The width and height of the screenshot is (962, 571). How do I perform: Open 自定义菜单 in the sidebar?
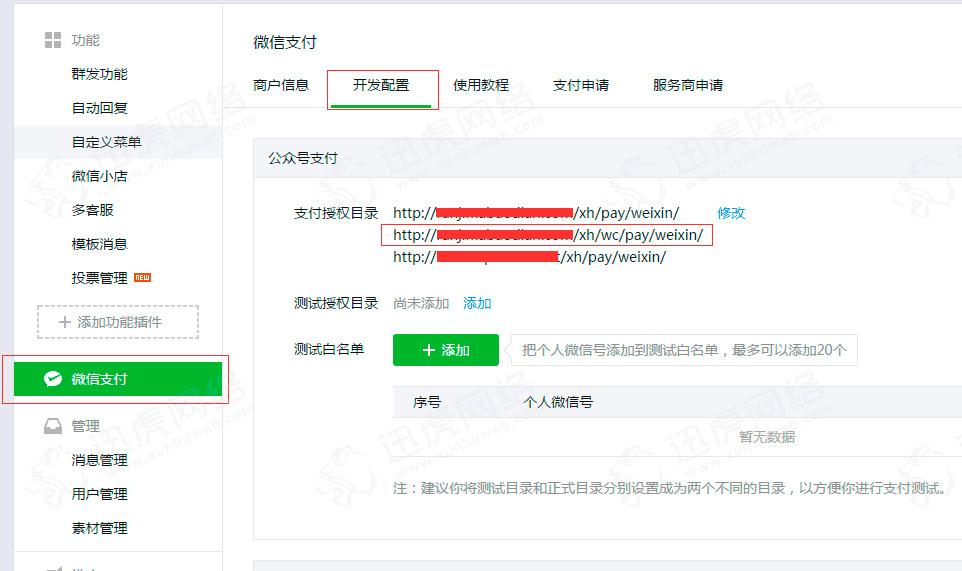[106, 142]
